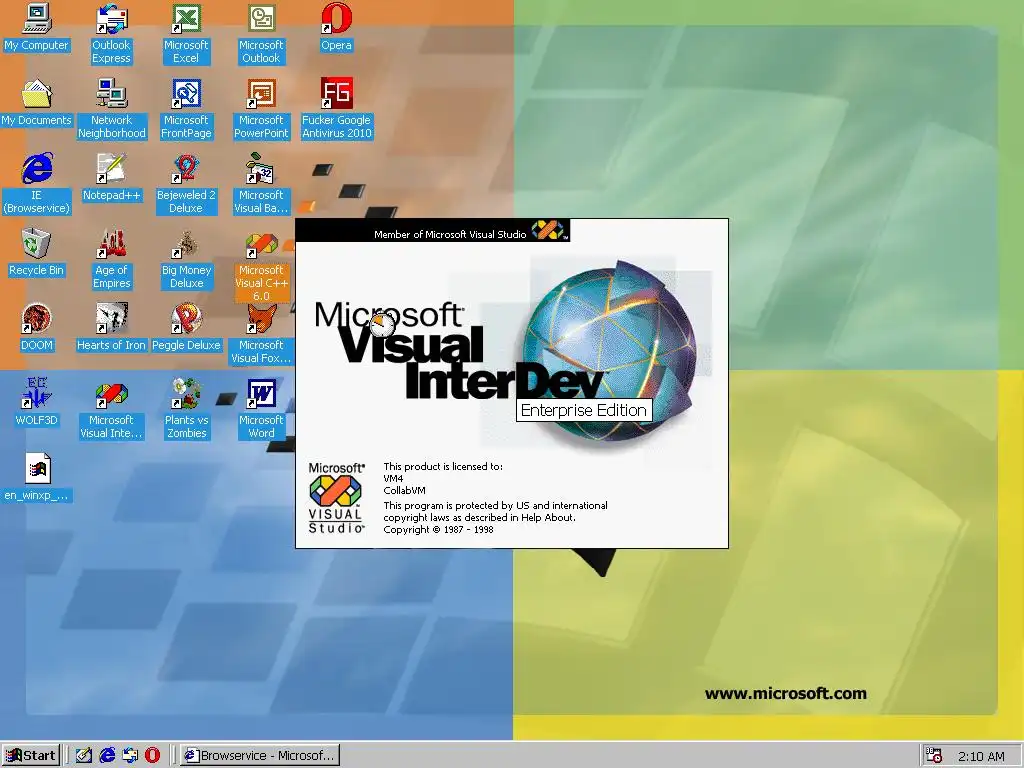
Task: Click 'Copyright © 1987 - 1998' text
Action: point(438,530)
